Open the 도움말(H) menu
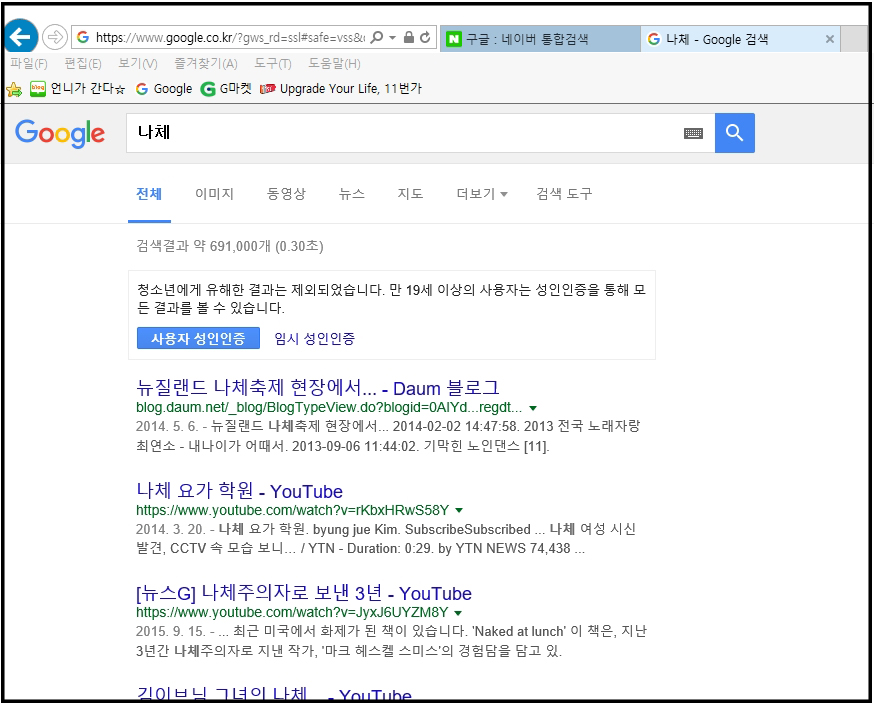This screenshot has height=703, width=874. tap(334, 64)
